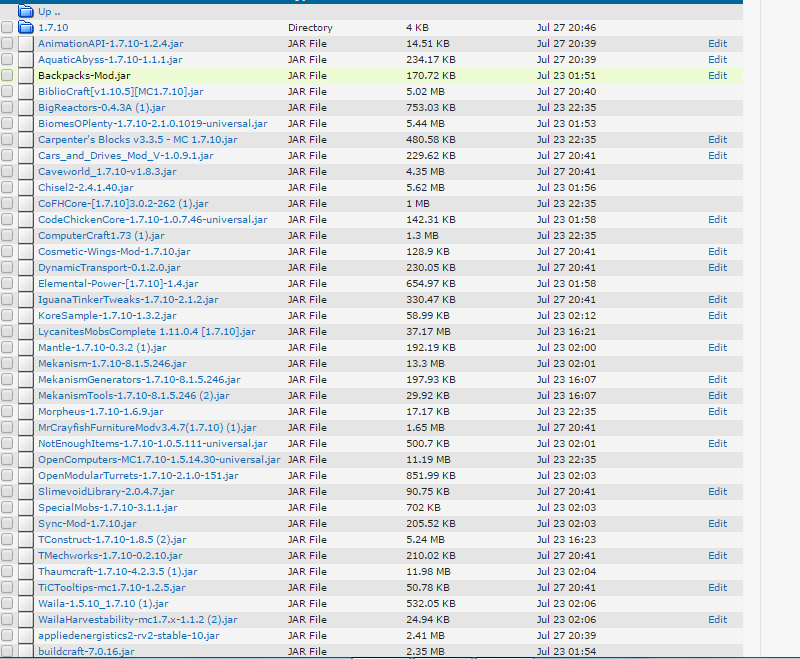
Task: Click the Up folder icon
Action: tap(26, 11)
